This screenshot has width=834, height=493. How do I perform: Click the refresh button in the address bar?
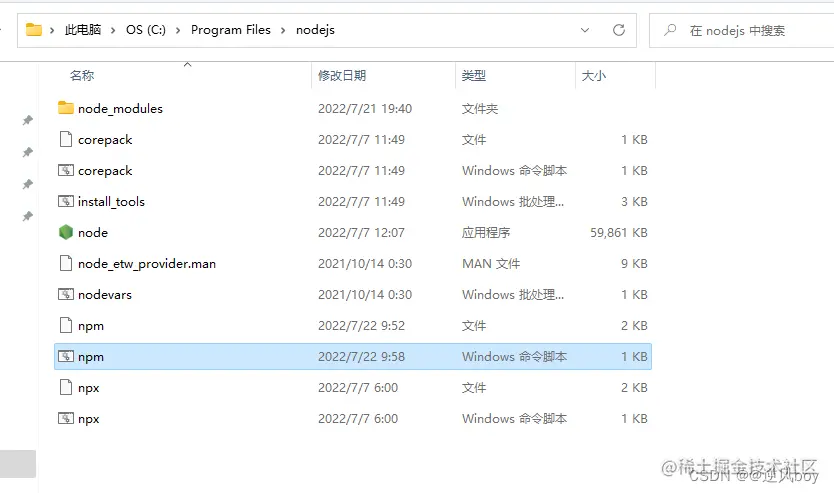[x=619, y=30]
